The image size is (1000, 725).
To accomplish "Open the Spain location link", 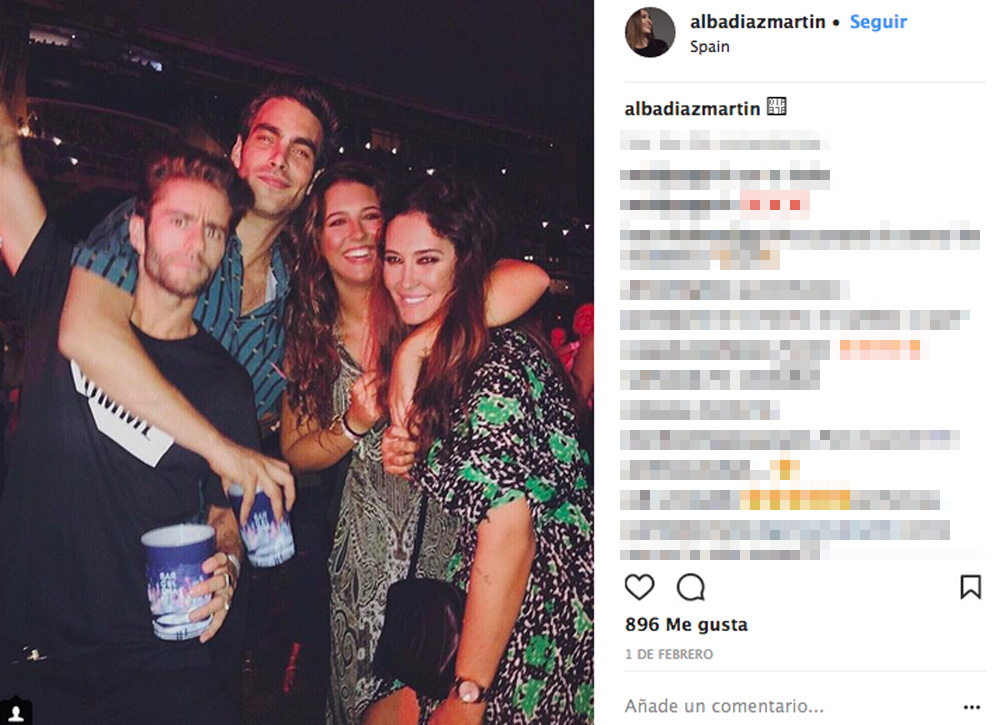I will click(x=709, y=47).
